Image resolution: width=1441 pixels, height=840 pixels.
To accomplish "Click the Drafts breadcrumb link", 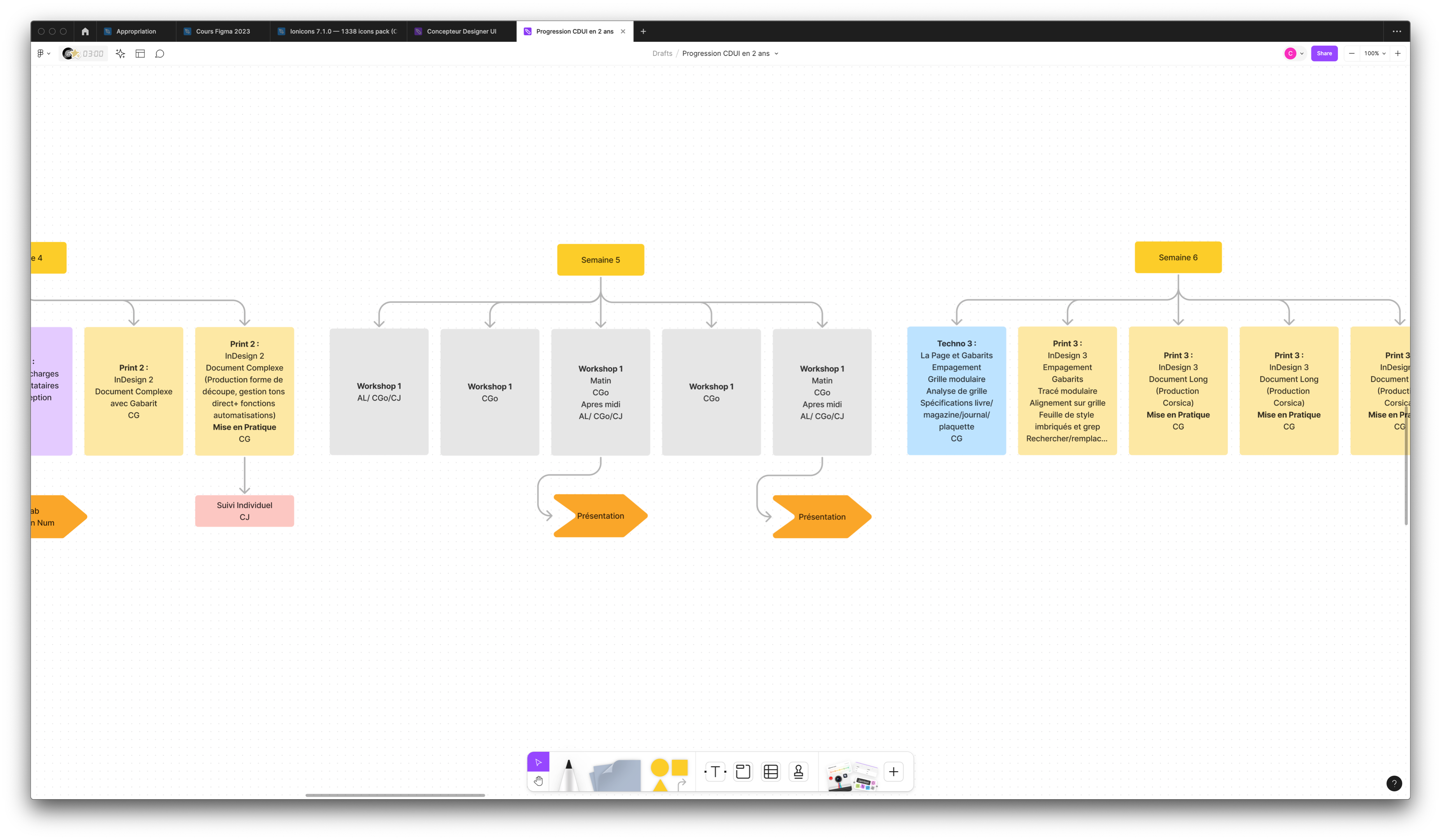I will tap(662, 54).
